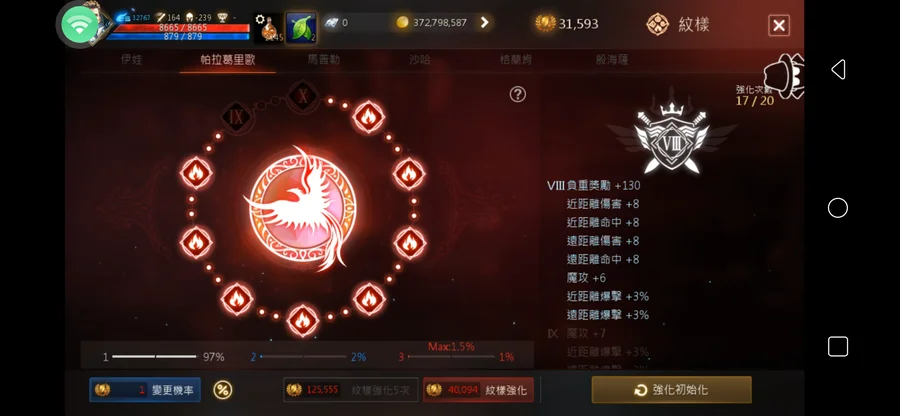Click the 97% probability bar
The width and height of the screenshot is (900, 416).
click(164, 357)
